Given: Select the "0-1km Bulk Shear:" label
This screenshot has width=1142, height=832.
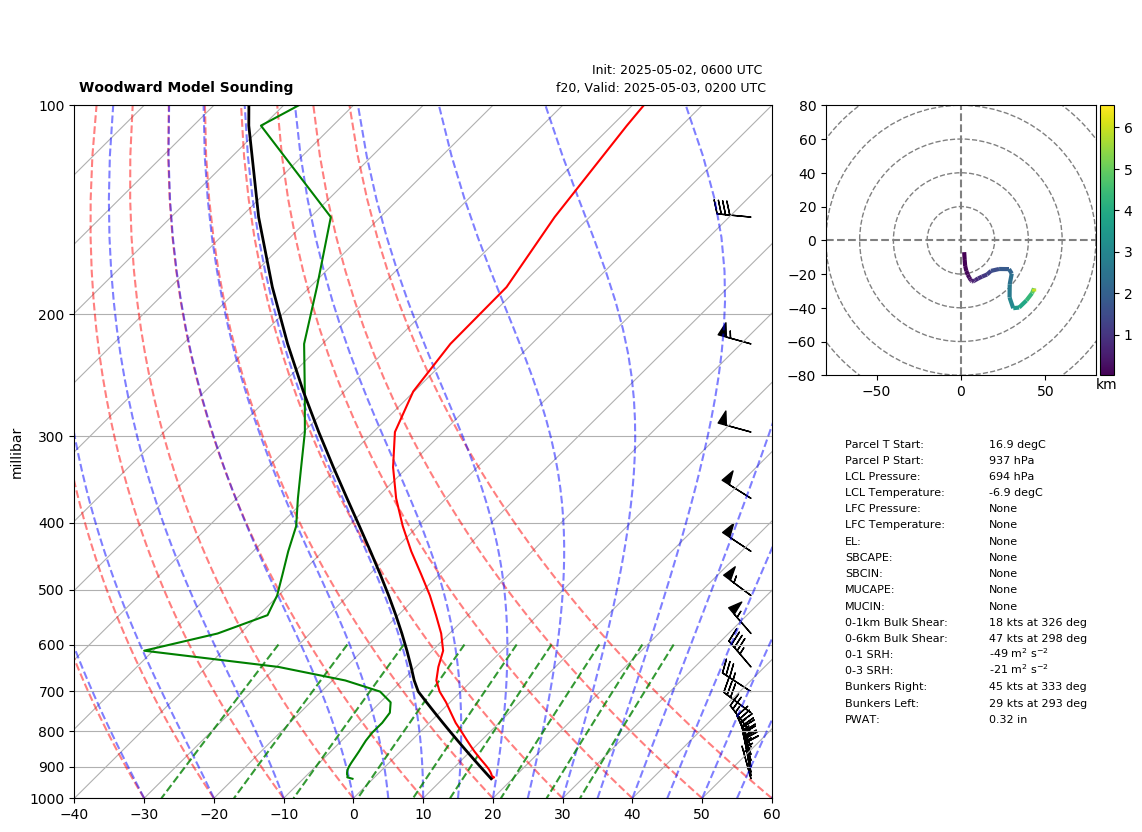Looking at the screenshot, I should point(896,622).
